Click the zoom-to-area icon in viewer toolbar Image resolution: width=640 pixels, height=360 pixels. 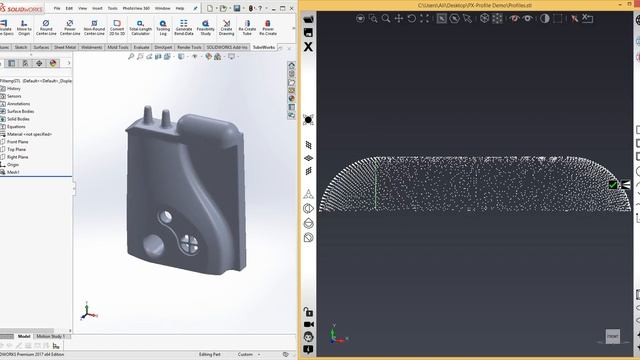[373, 18]
